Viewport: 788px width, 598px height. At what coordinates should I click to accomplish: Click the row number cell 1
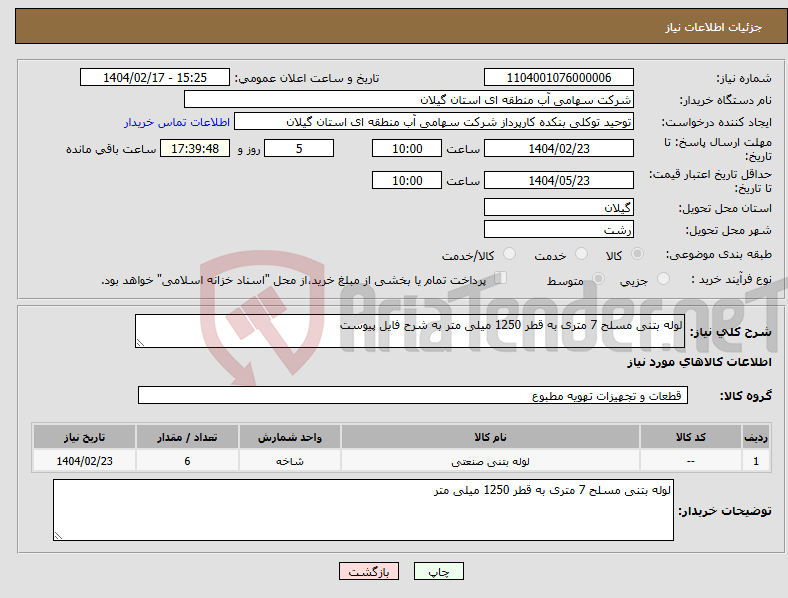(756, 460)
